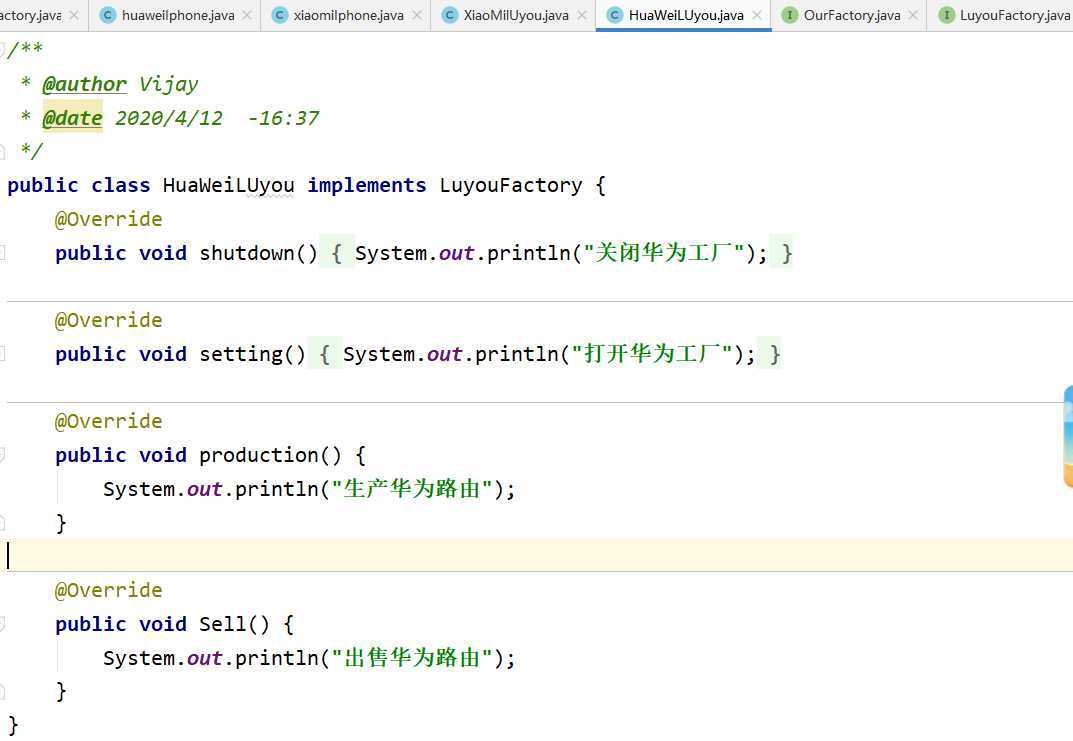
Task: Click the date 2020/4/12 in the comment
Action: pos(169,118)
